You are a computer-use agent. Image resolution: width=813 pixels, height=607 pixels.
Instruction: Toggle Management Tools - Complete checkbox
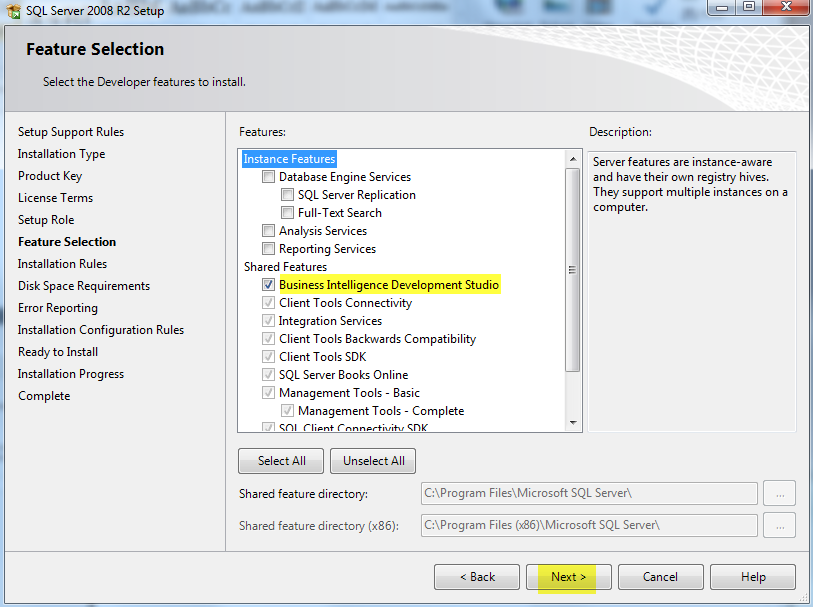pos(287,411)
